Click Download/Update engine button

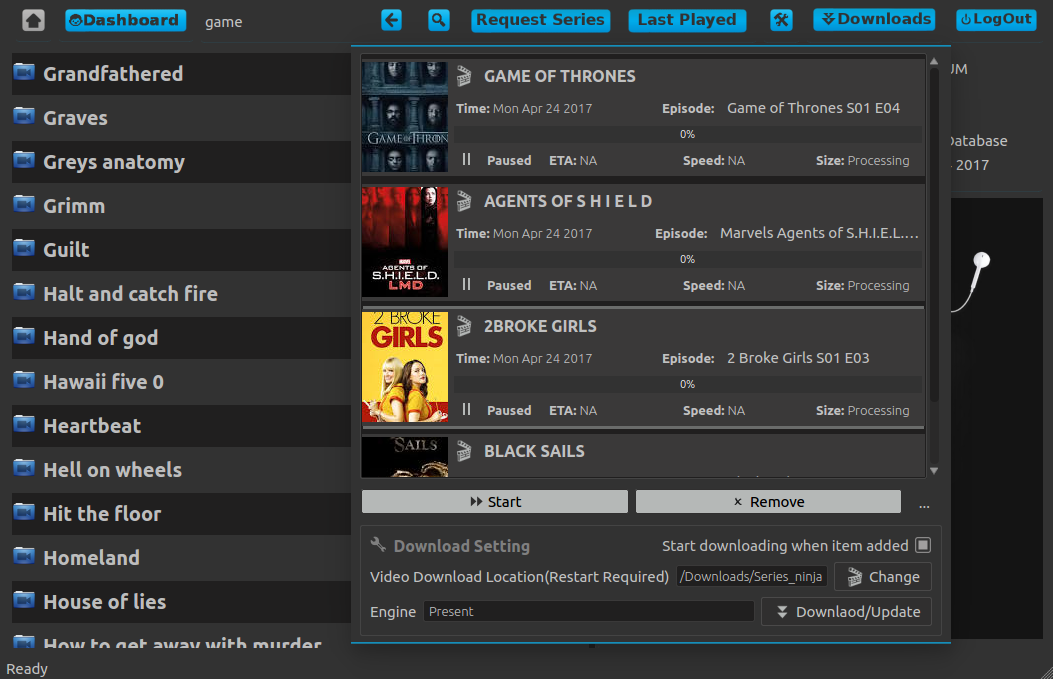(x=846, y=612)
